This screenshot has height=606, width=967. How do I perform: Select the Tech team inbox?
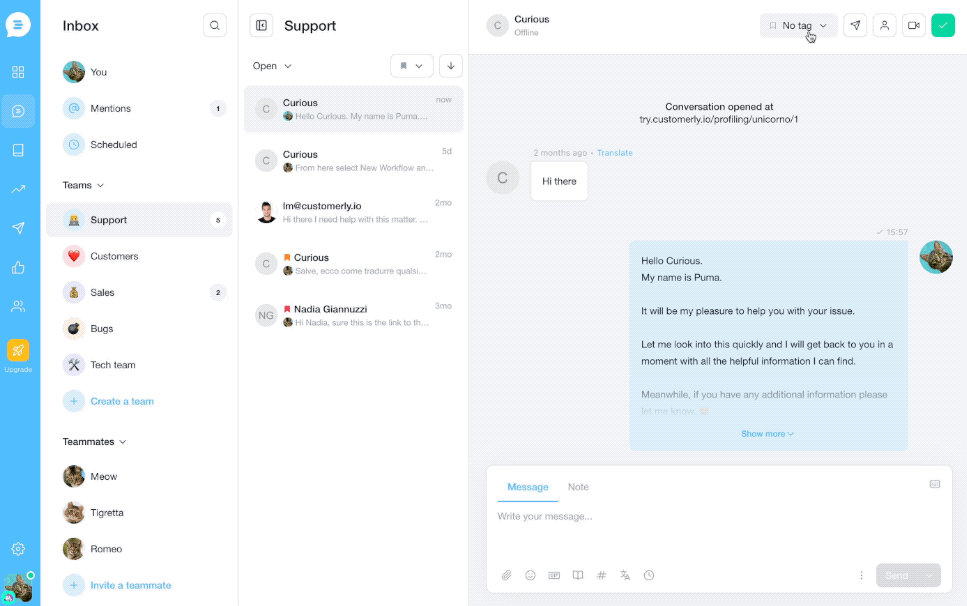point(139,365)
